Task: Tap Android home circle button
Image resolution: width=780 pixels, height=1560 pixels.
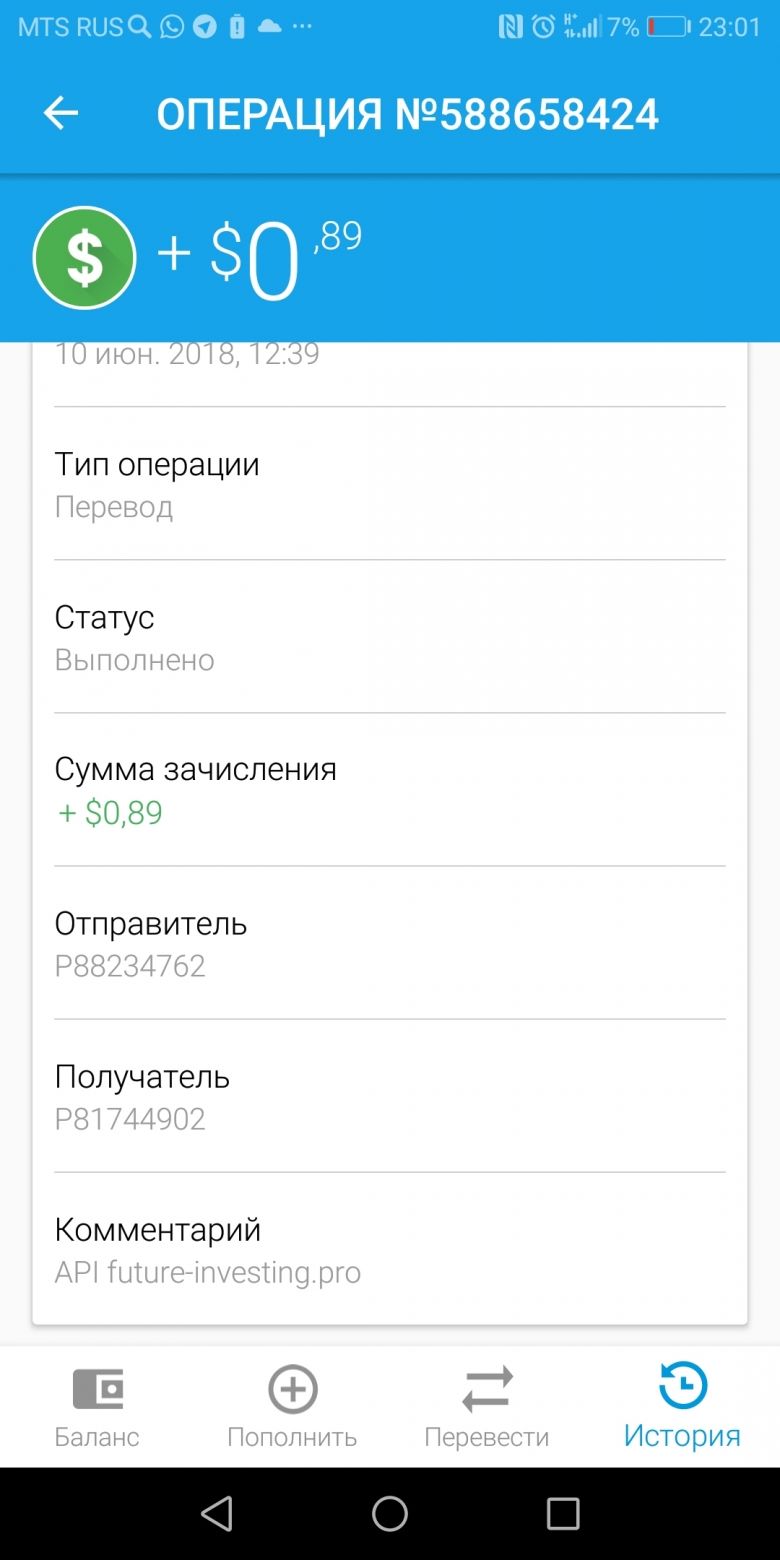Action: tap(390, 1514)
